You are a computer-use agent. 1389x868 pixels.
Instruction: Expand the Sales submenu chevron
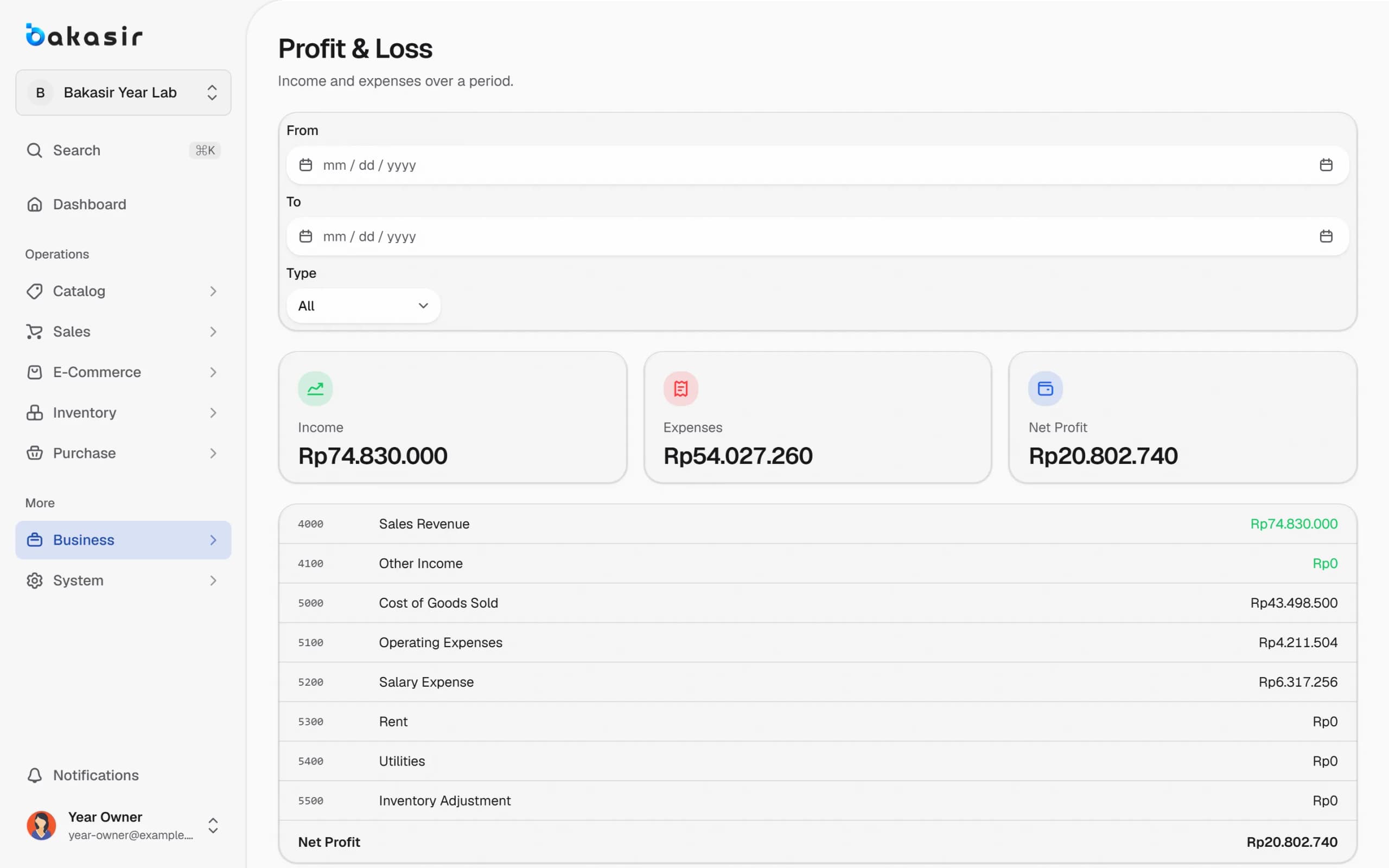(x=213, y=332)
